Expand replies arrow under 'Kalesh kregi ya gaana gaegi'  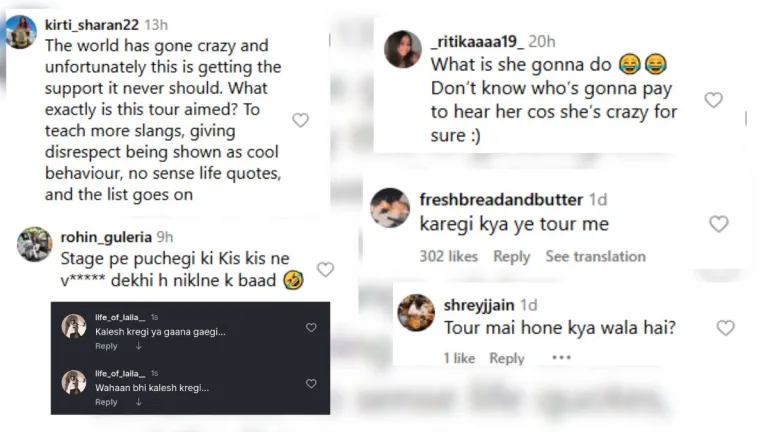138,346
